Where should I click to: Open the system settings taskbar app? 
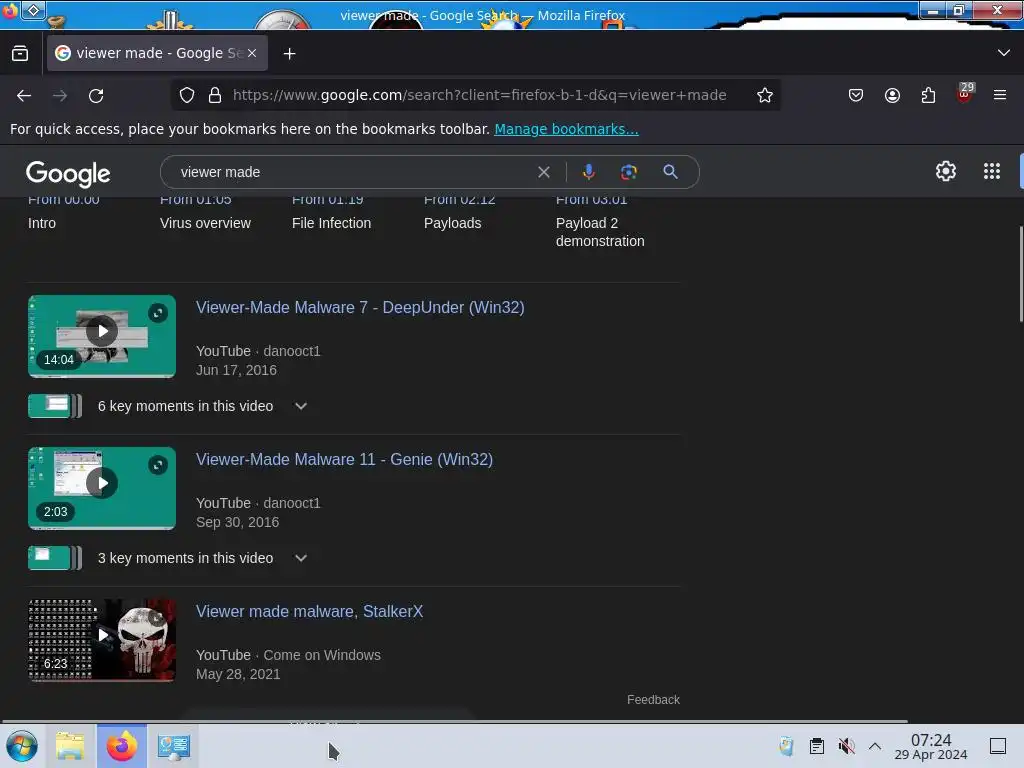coord(174,746)
